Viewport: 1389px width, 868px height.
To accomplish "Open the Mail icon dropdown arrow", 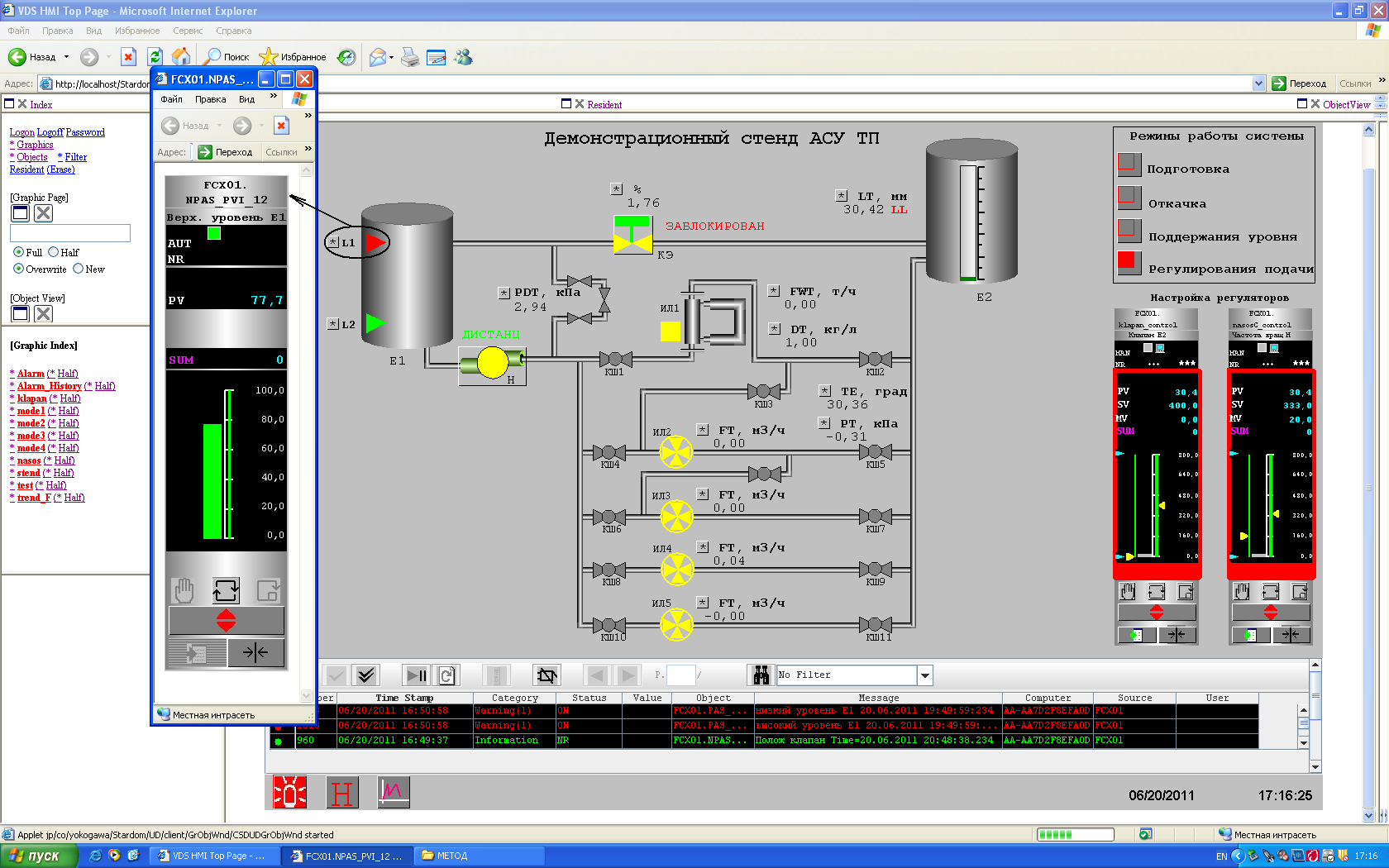I will point(391,57).
